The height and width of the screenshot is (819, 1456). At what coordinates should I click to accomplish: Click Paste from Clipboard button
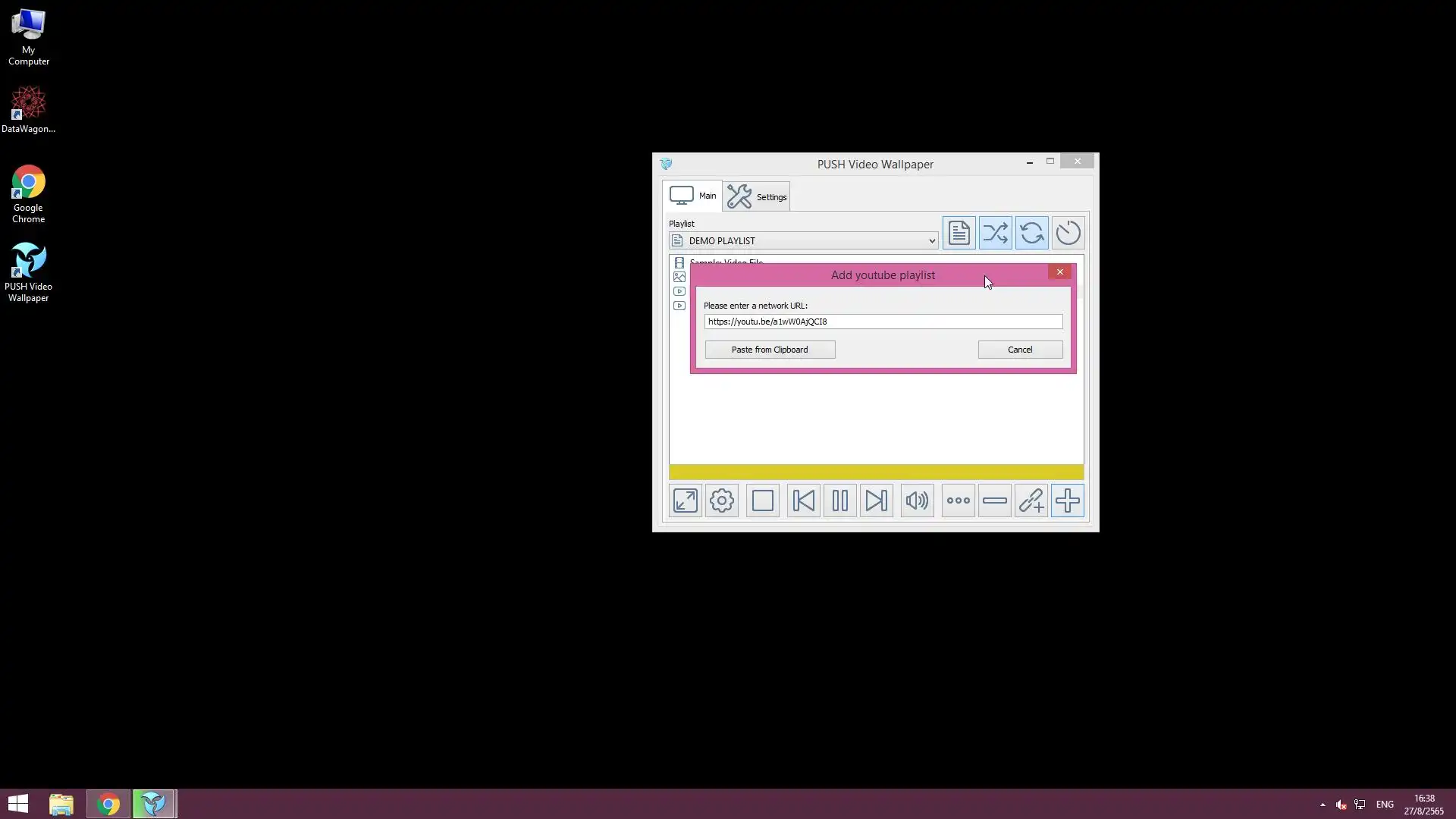pos(770,350)
